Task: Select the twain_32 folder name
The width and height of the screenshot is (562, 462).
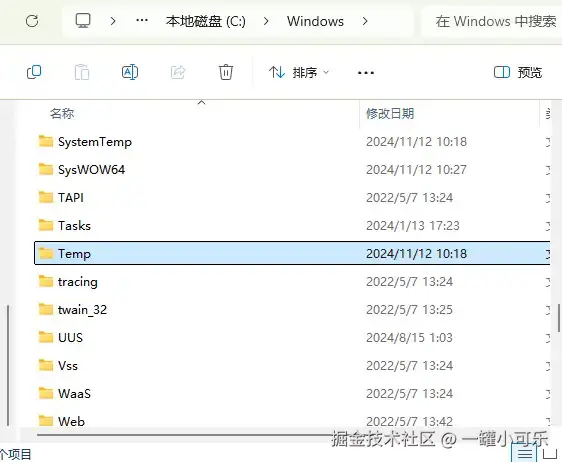Action: 82,310
